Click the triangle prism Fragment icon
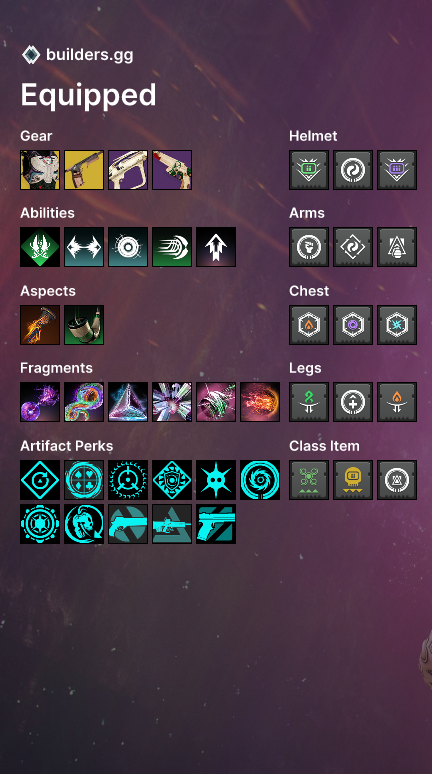Image resolution: width=432 pixels, height=774 pixels. (128, 402)
